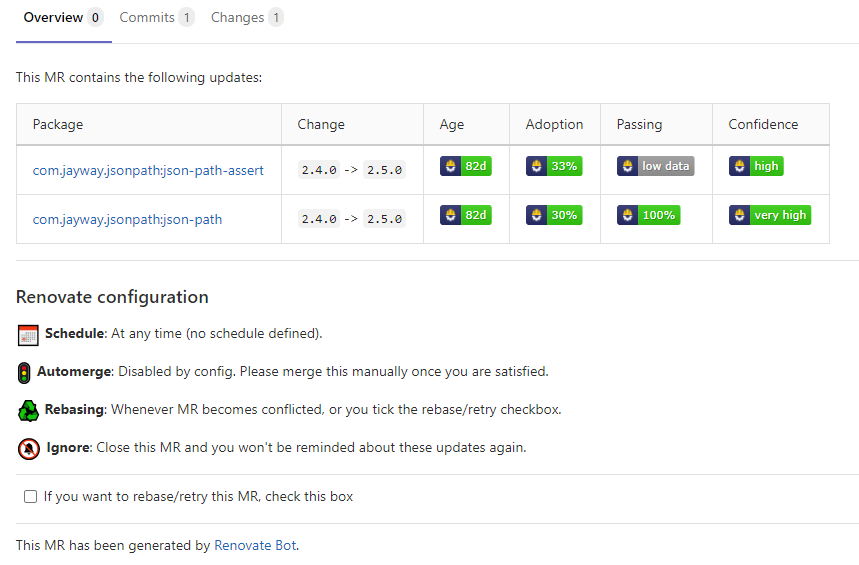
Task: Click the Commits count badge 1
Action: click(x=187, y=18)
